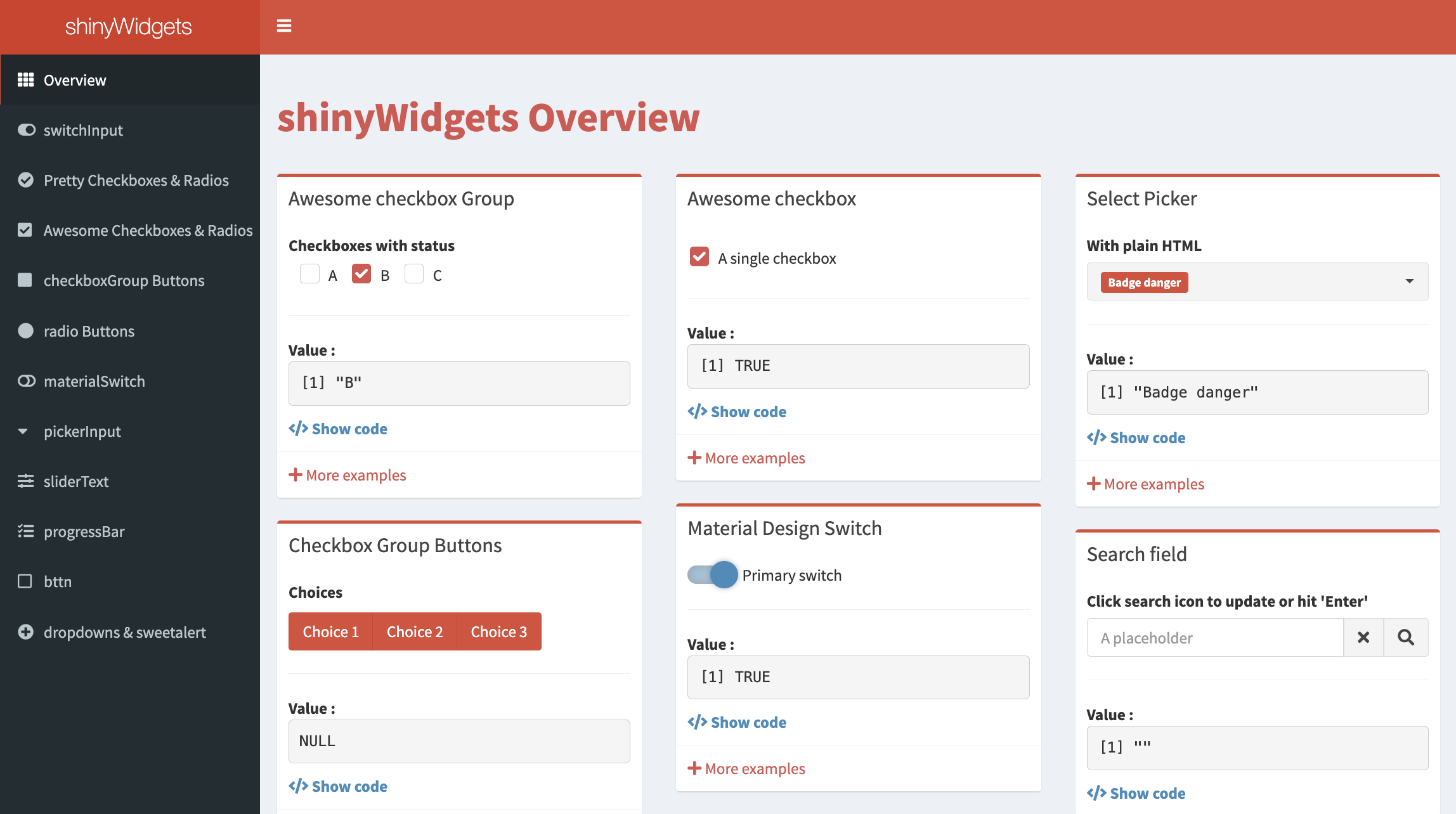Open the Pretty Checkboxes & Radios menu item
The width and height of the screenshot is (1456, 814).
136,180
